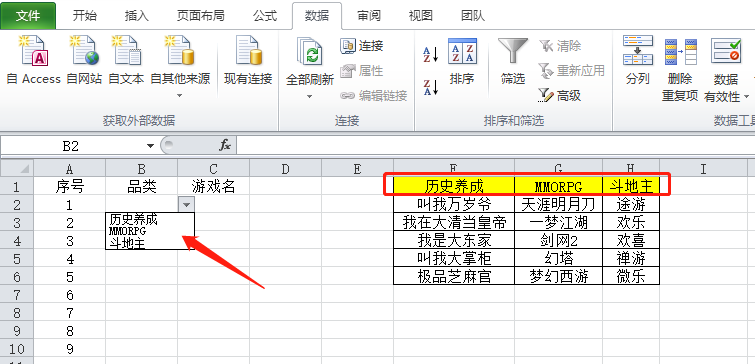Click cell 幻塔

tap(559, 258)
